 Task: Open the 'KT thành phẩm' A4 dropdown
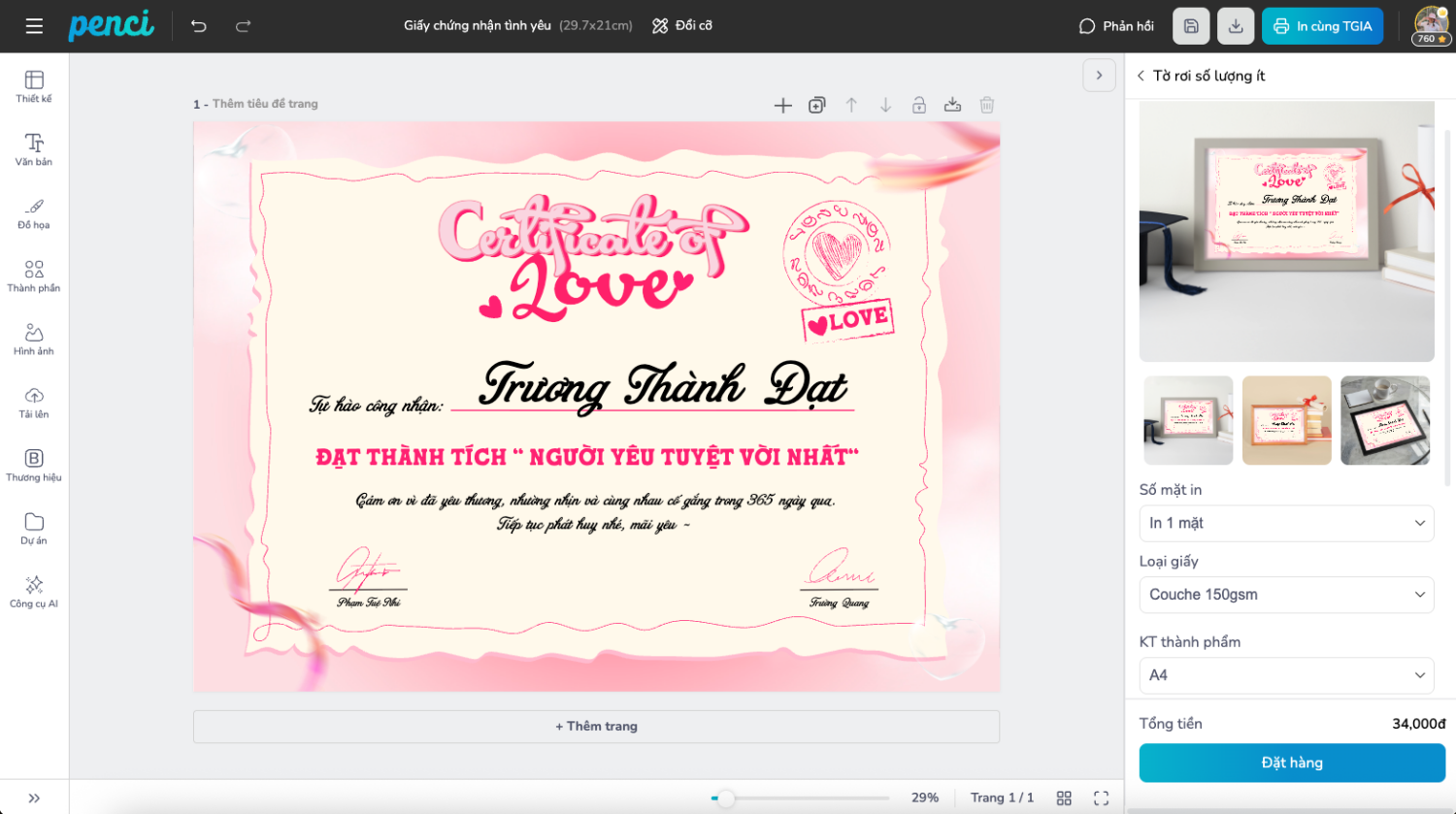click(x=1286, y=675)
